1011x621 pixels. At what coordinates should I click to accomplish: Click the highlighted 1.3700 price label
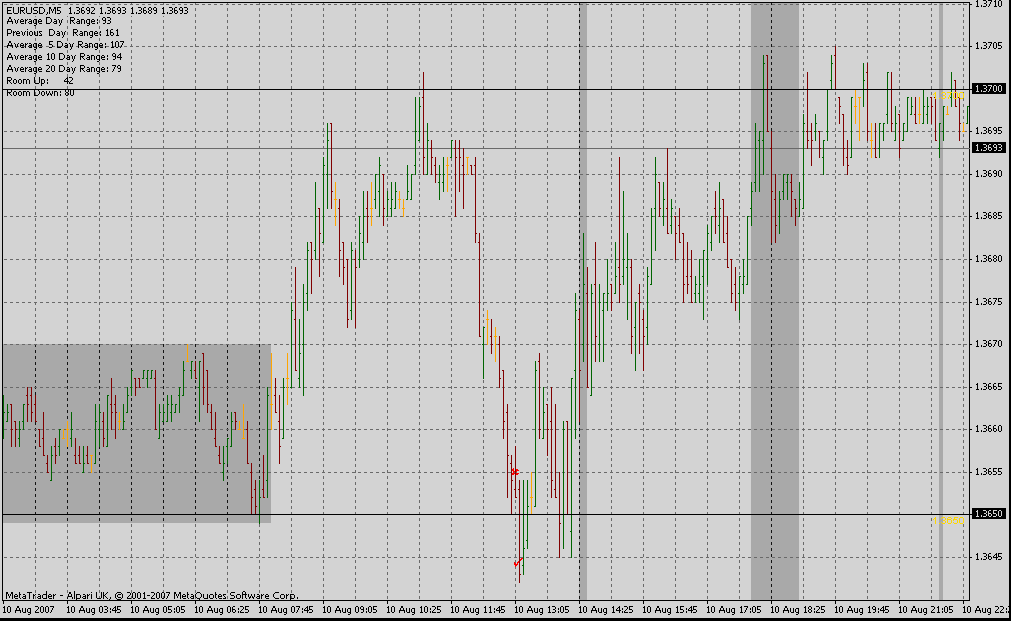989,88
